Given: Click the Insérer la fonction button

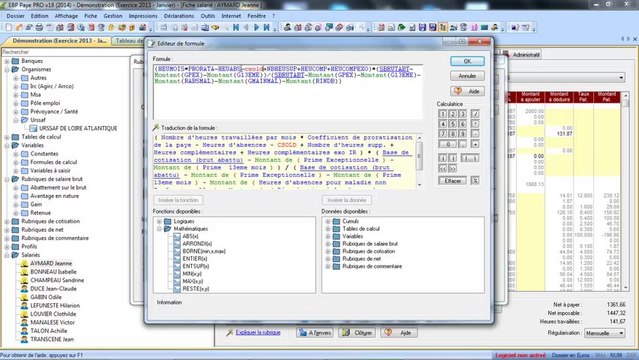Looking at the screenshot, I should coord(178,200).
